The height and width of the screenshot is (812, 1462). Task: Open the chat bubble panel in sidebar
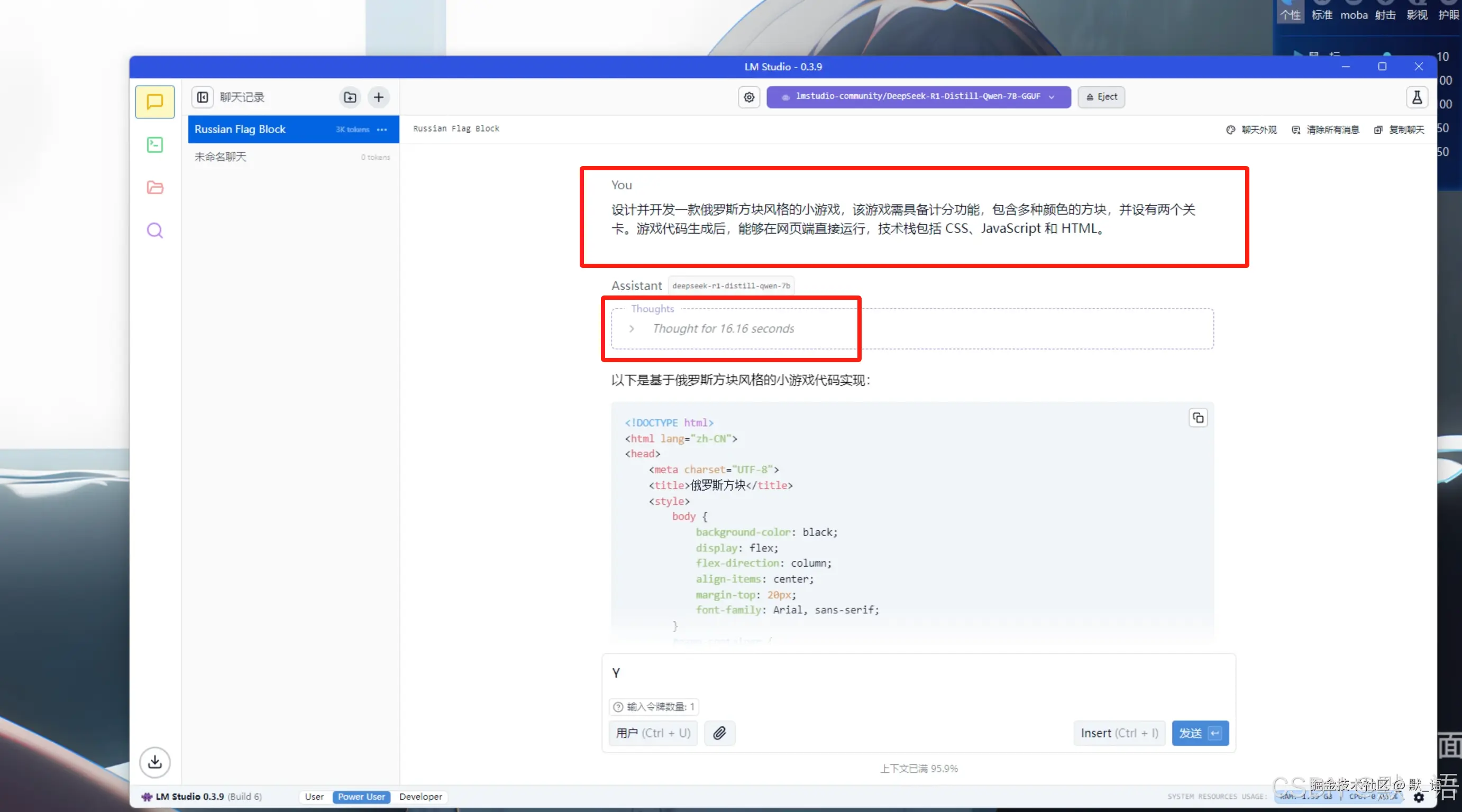[154, 102]
